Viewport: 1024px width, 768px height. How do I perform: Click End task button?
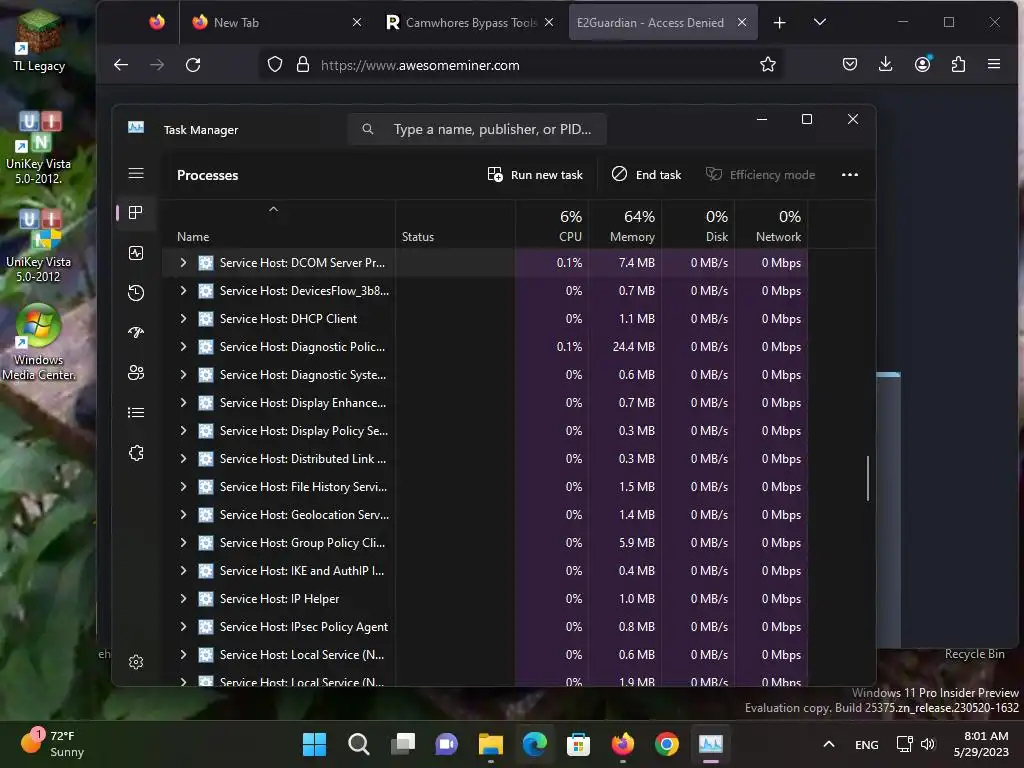pyautogui.click(x=647, y=175)
